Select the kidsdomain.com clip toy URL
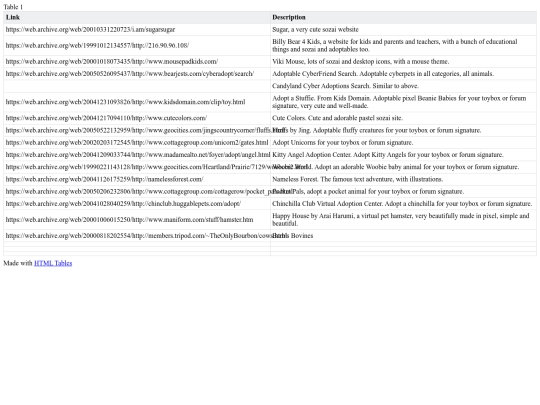Viewport: 540px width, 405px height. click(x=125, y=102)
